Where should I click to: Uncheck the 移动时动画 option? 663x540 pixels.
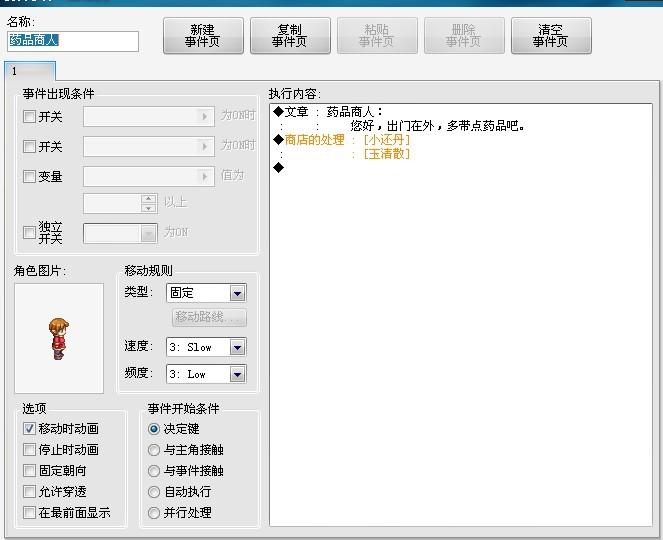click(29, 428)
